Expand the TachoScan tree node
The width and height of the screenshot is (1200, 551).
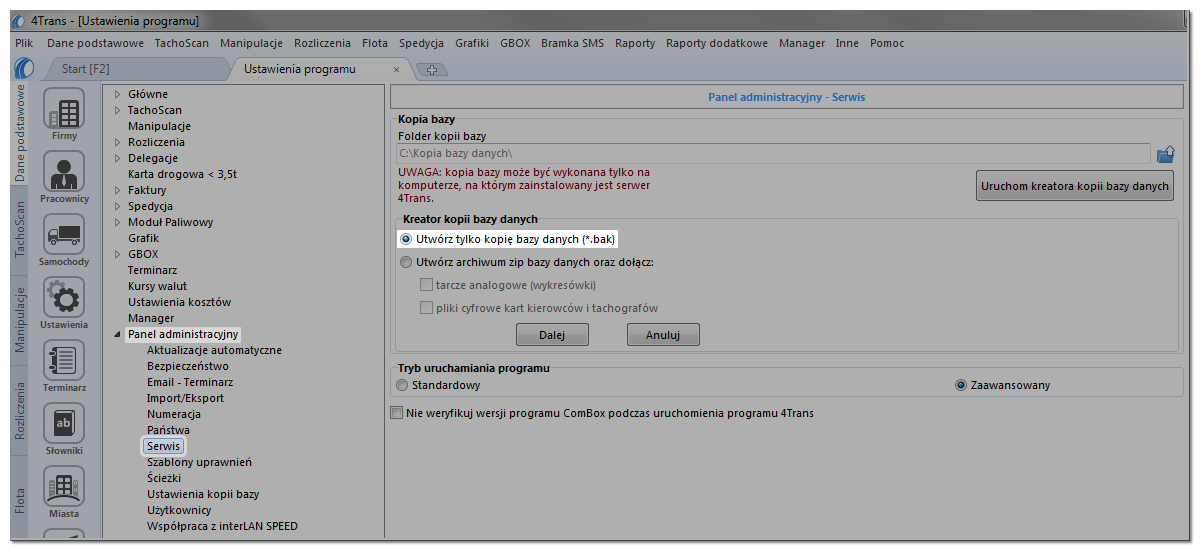[118, 110]
